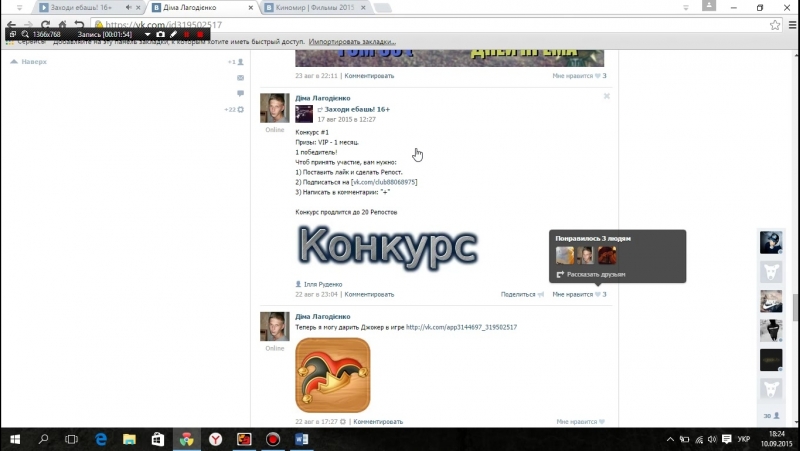Close the 'Діма Лагодієнко' browser tab
This screenshot has width=800, height=451.
tap(251, 8)
